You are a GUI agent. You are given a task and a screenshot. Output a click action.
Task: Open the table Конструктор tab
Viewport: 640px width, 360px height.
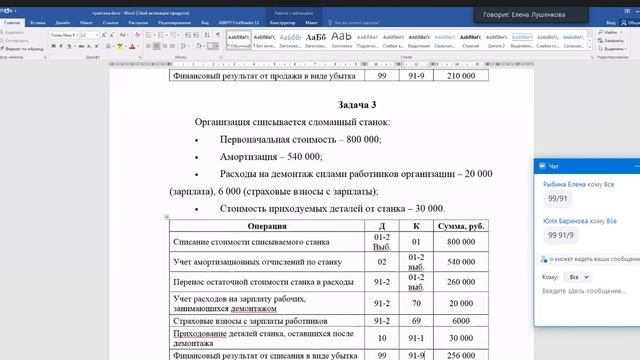pos(282,22)
